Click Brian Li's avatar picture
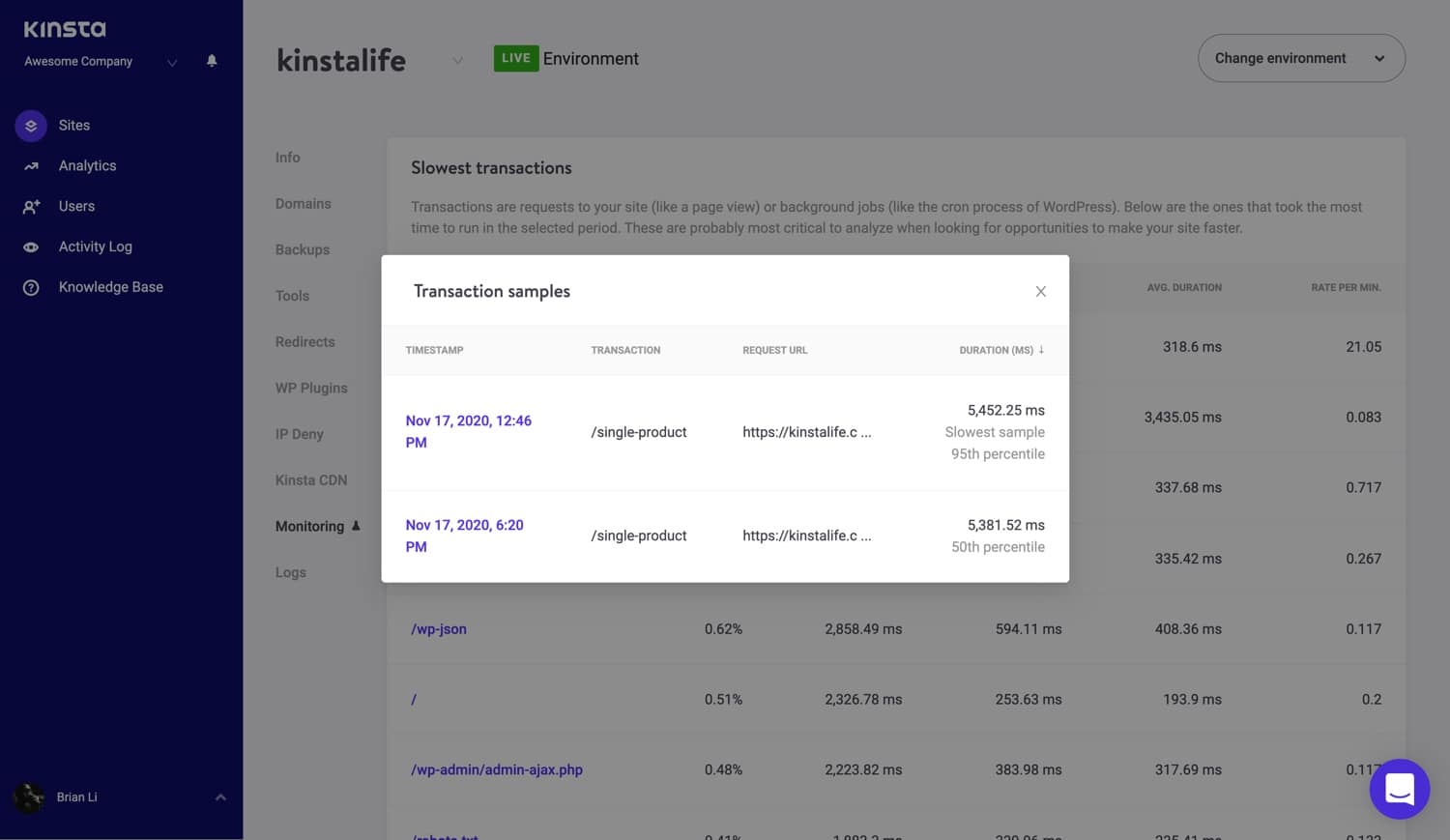 point(29,797)
